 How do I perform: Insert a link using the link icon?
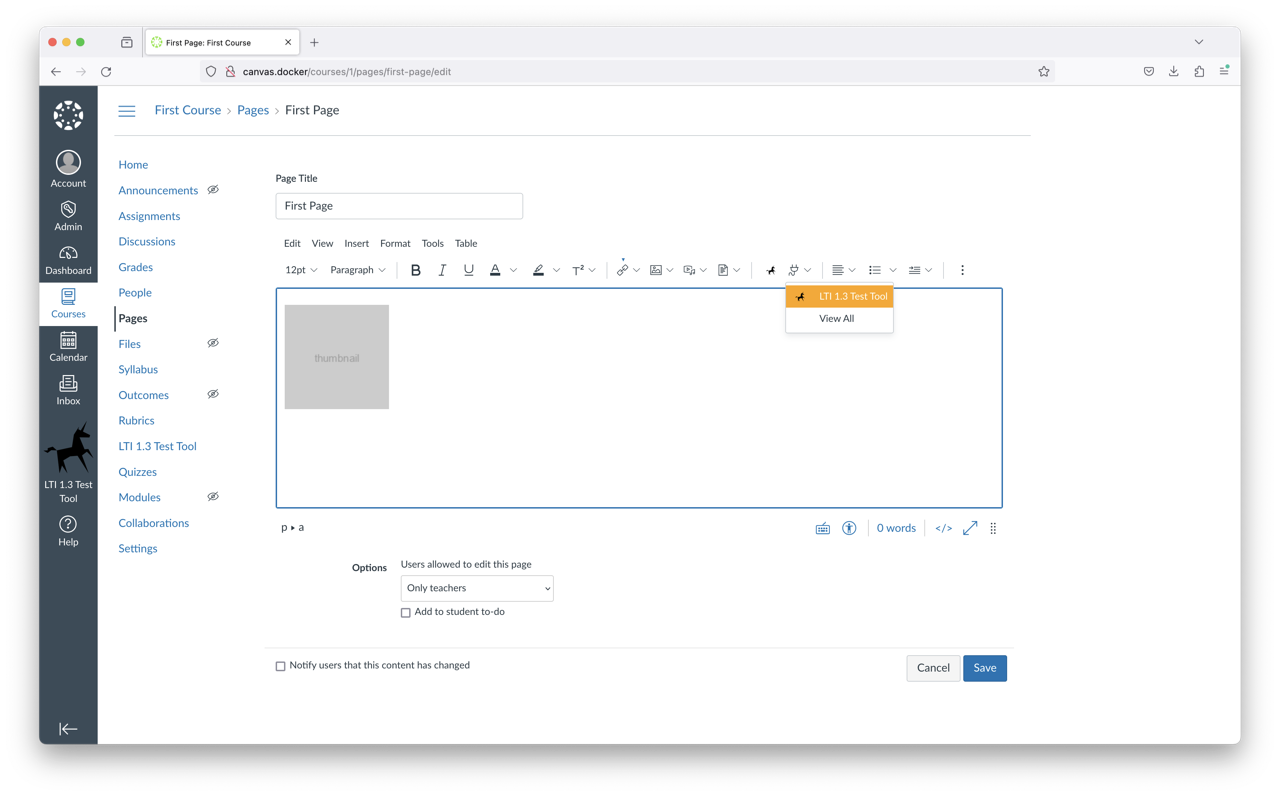621,269
